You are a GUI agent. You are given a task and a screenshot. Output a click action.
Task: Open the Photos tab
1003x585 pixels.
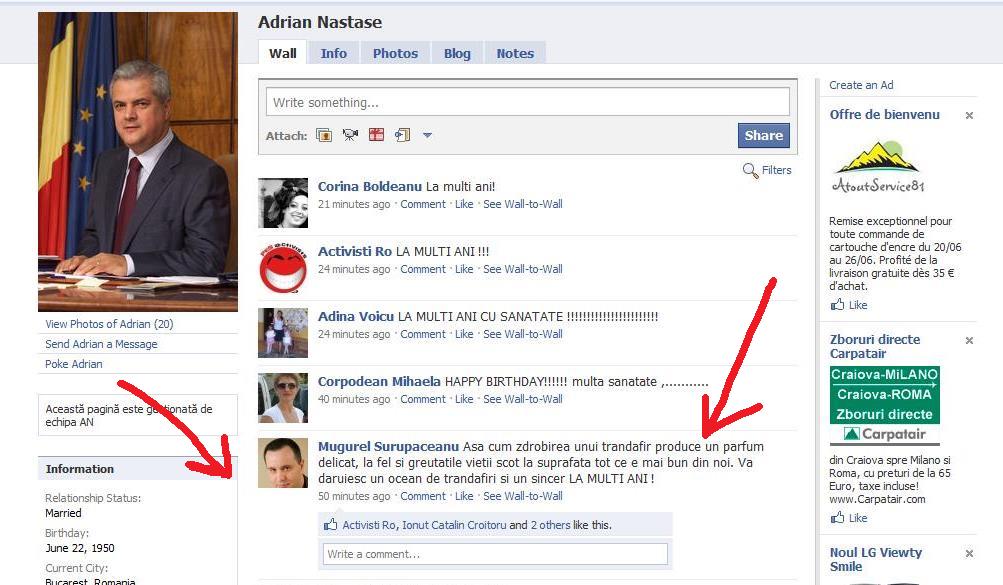395,54
